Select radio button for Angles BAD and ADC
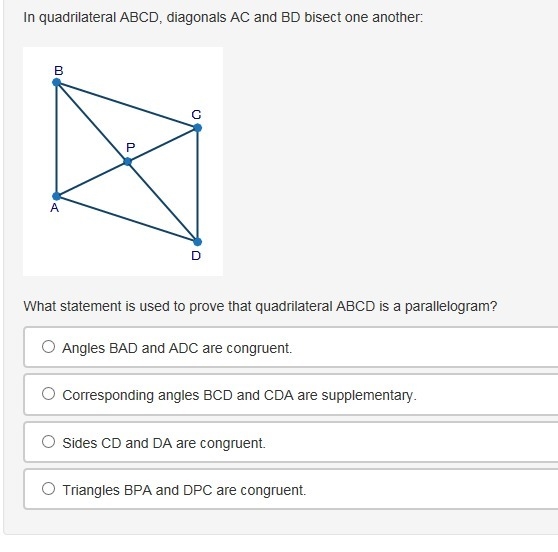 pyautogui.click(x=48, y=347)
